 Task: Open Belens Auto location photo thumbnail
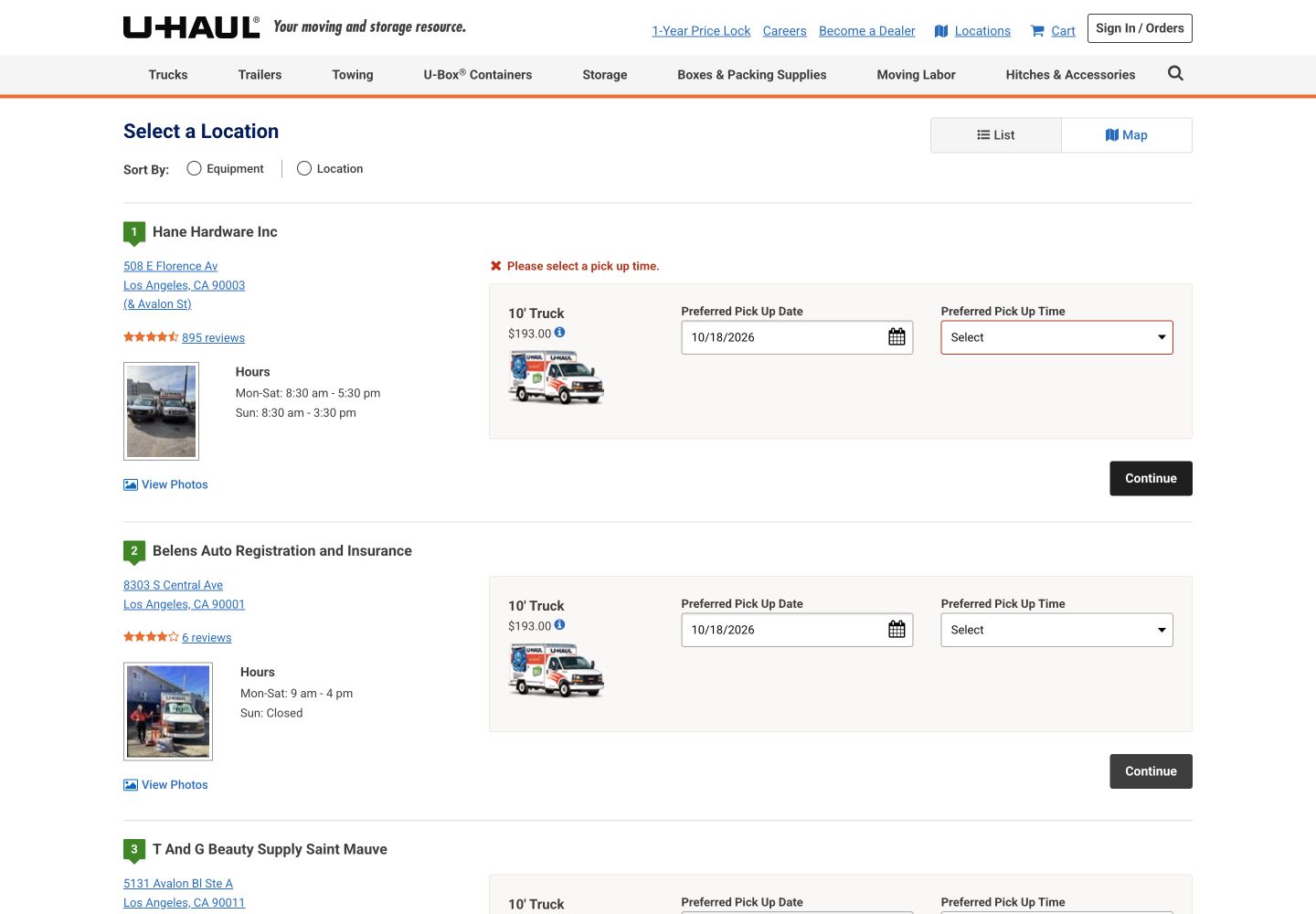[x=168, y=712]
